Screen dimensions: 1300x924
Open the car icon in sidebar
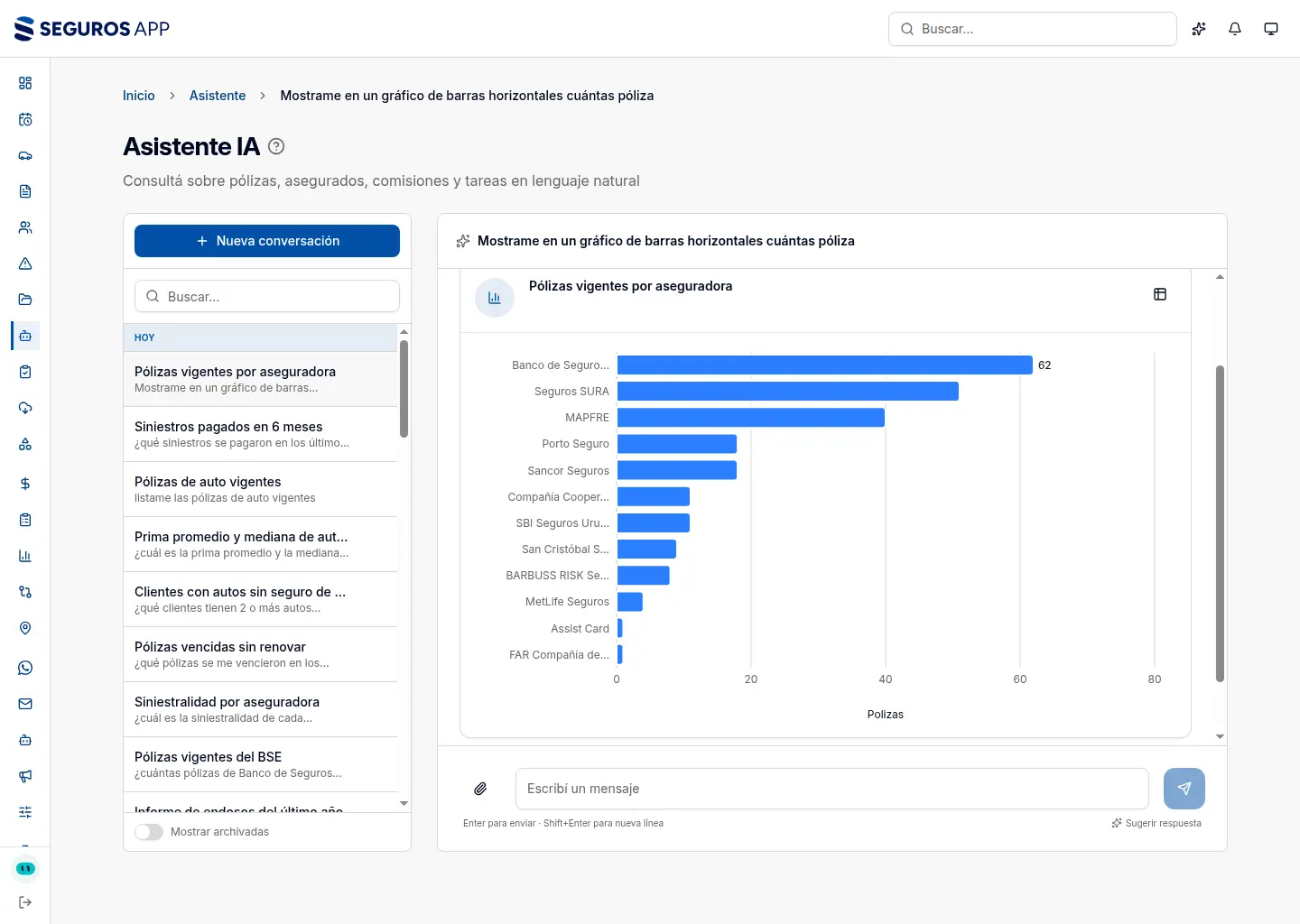(x=25, y=155)
